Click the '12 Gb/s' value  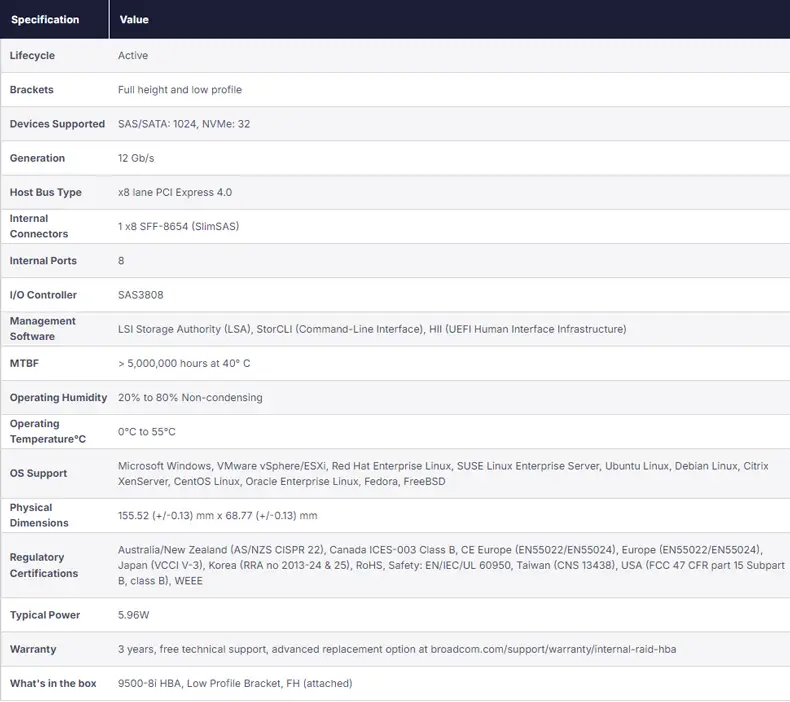coord(136,158)
